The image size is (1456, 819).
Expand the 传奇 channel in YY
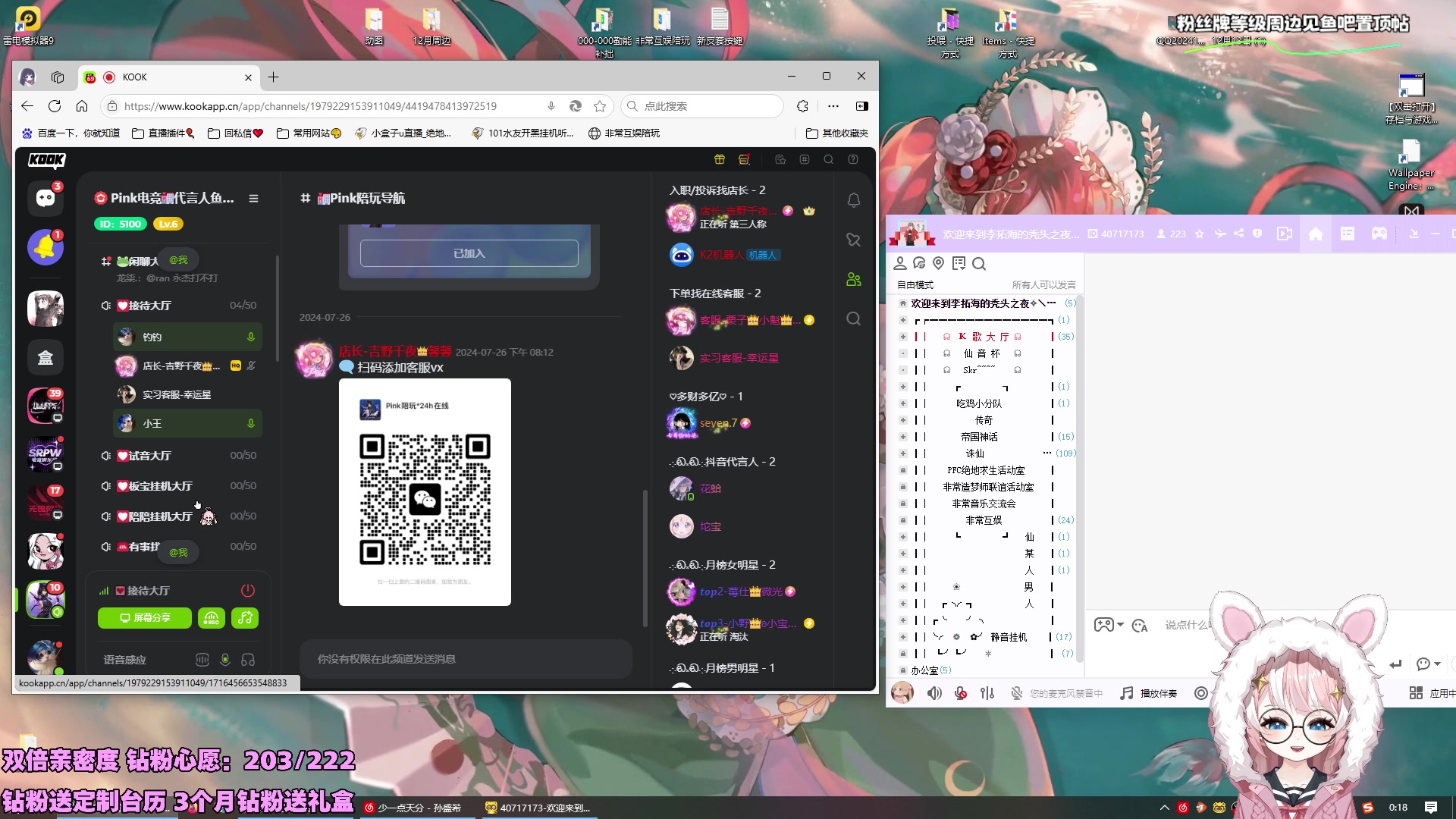pyautogui.click(x=903, y=420)
